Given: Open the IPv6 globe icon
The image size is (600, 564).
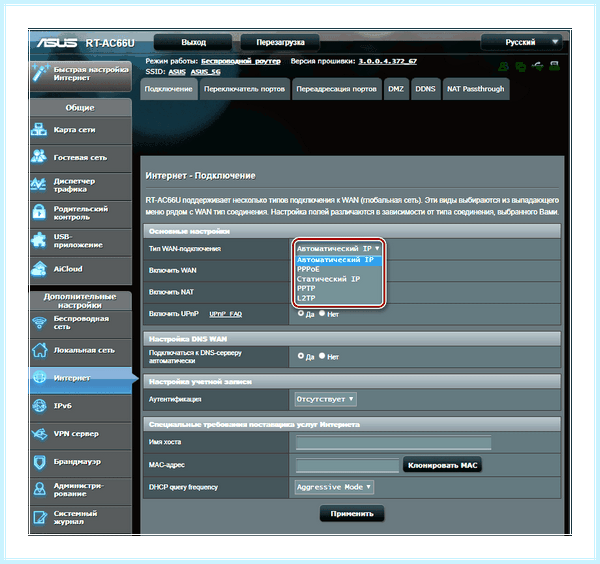Looking at the screenshot, I should click(x=40, y=406).
